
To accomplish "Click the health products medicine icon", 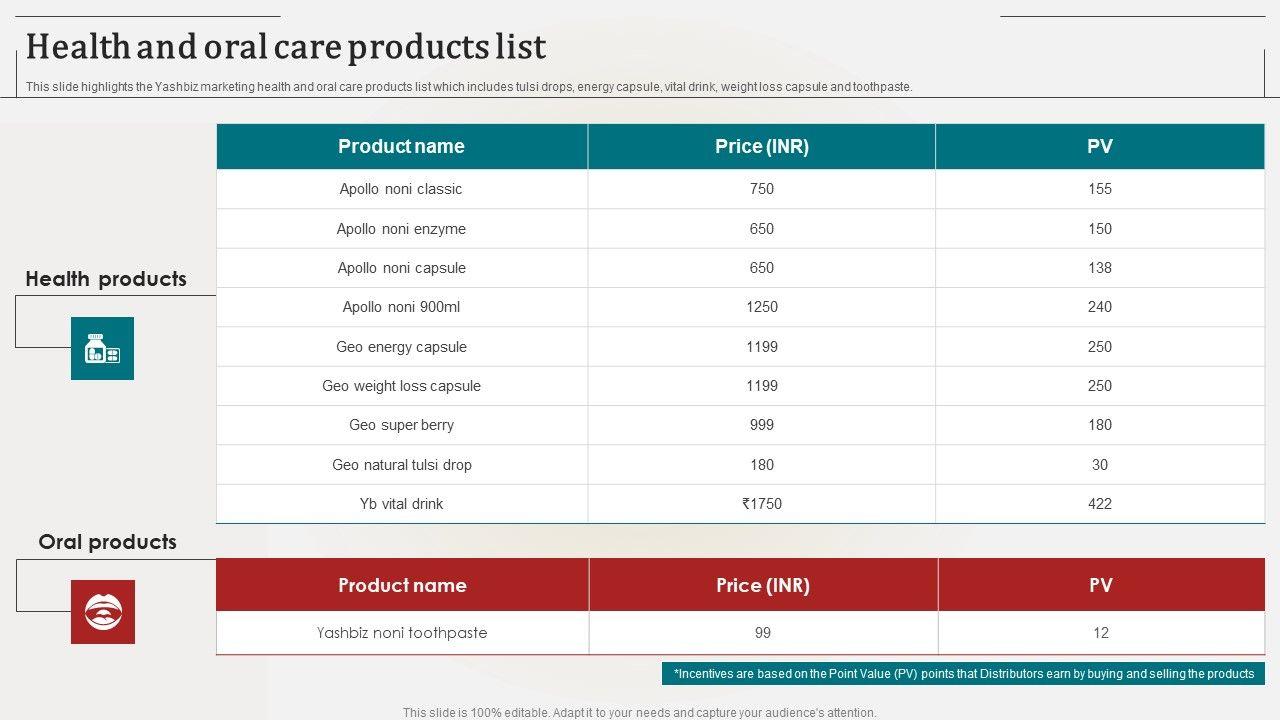I will pyautogui.click(x=102, y=349).
